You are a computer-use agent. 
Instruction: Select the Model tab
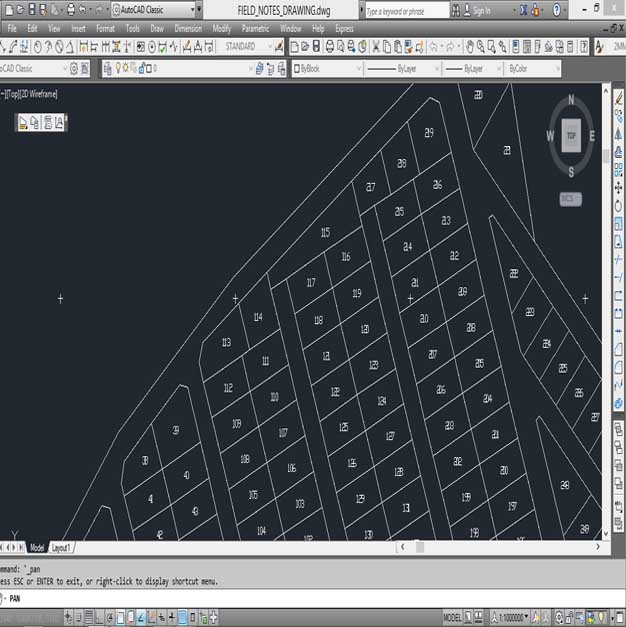click(x=37, y=548)
